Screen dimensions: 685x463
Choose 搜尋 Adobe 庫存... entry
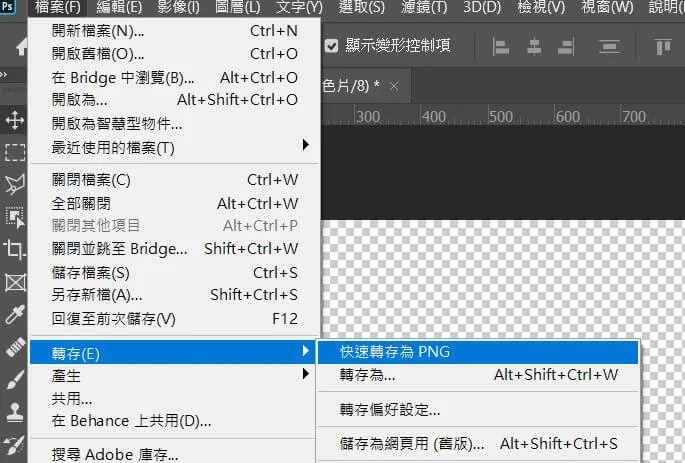(173, 454)
